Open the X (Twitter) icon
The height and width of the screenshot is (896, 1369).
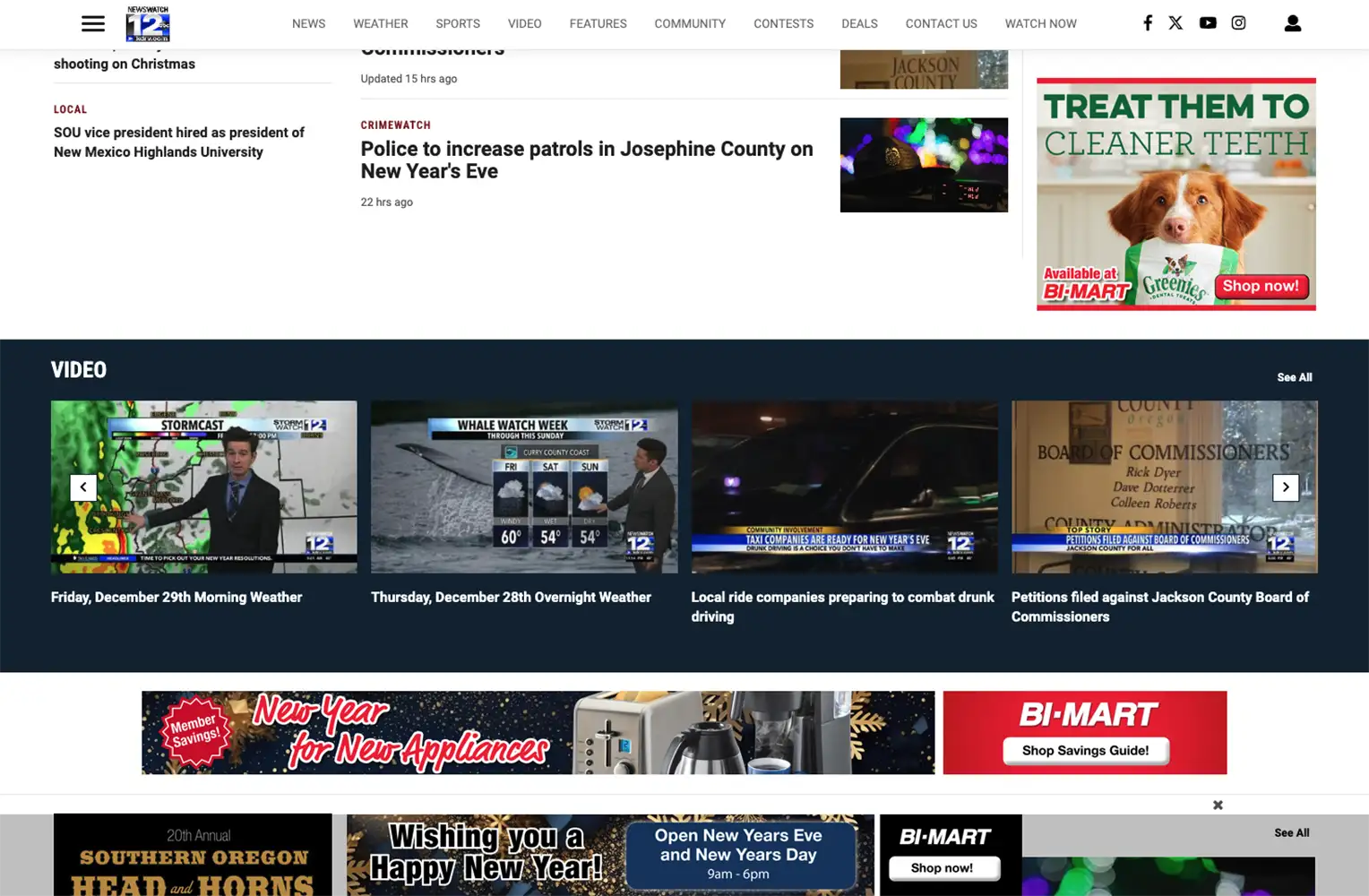[x=1175, y=23]
